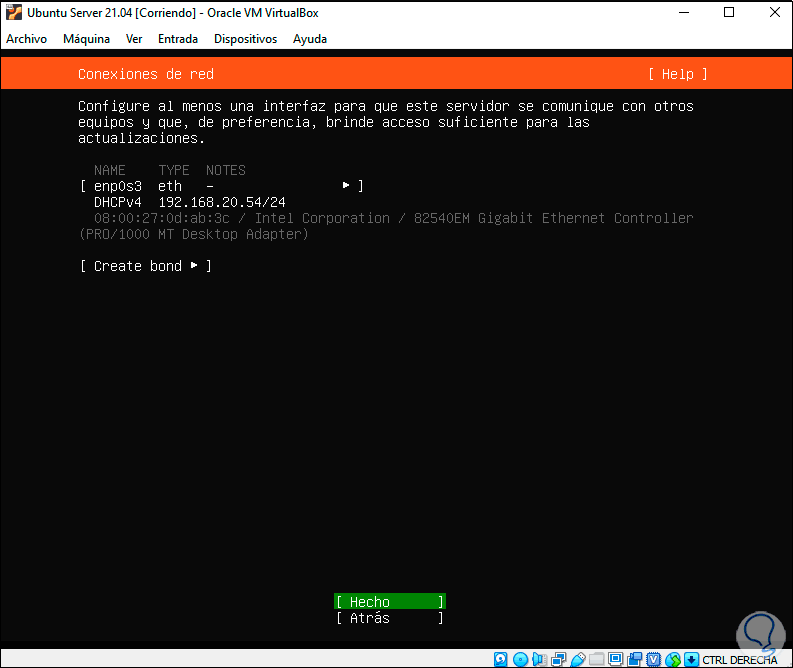Click the Conexiones de red heading

[x=146, y=74]
